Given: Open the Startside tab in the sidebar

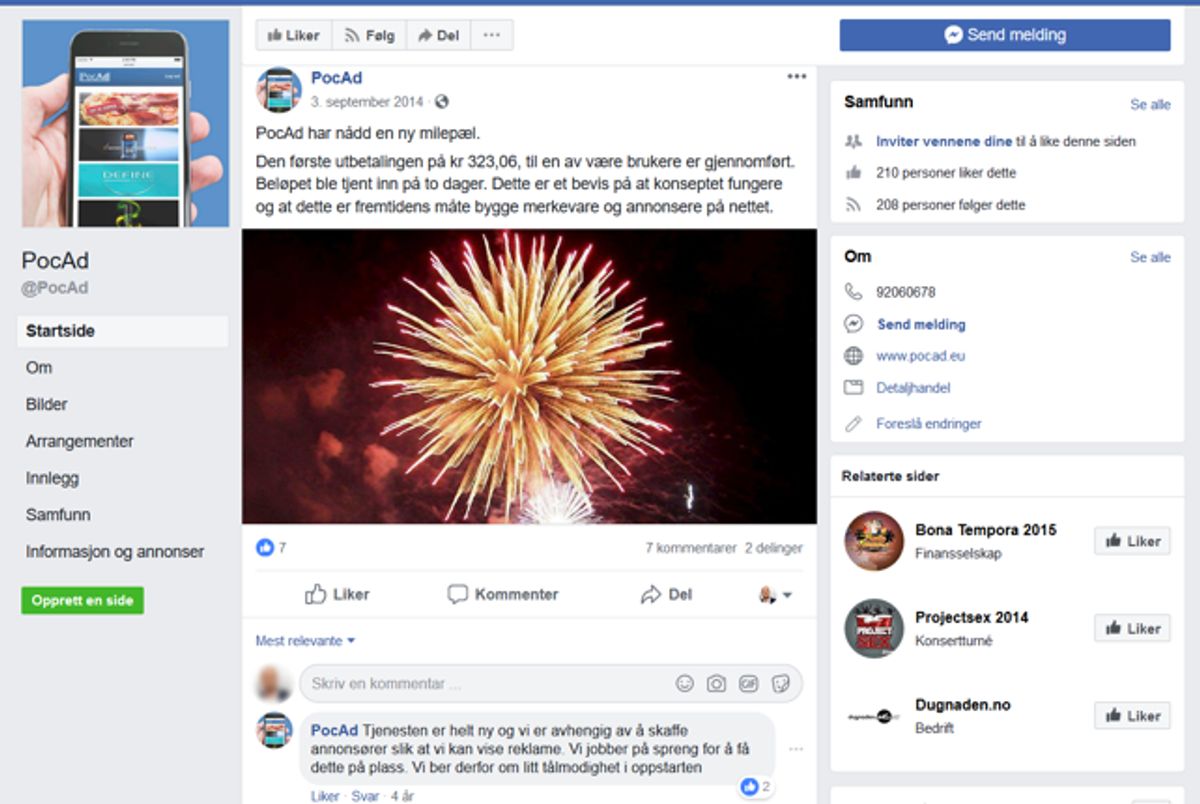Looking at the screenshot, I should point(122,331).
